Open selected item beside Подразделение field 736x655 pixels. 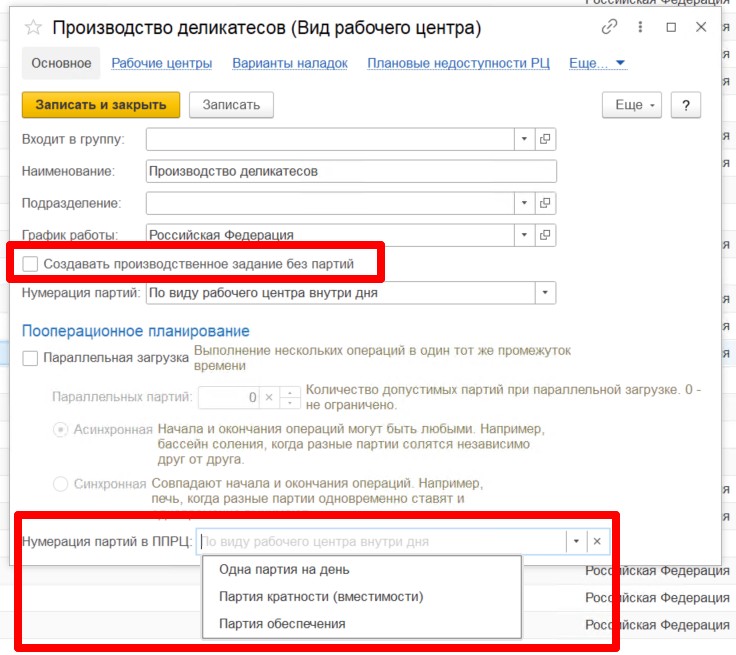point(546,203)
